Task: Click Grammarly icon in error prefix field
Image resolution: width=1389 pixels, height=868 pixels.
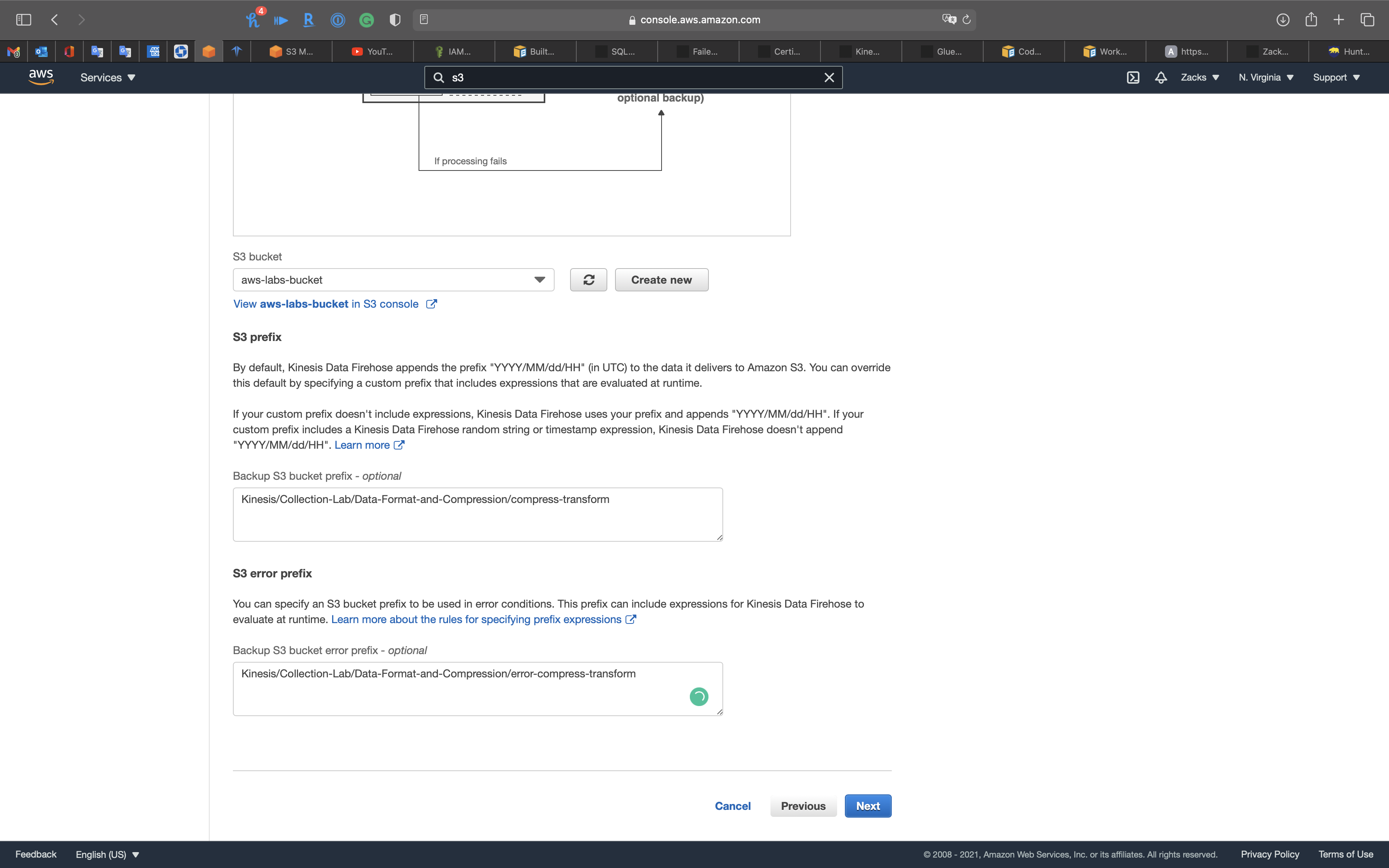Action: click(698, 696)
